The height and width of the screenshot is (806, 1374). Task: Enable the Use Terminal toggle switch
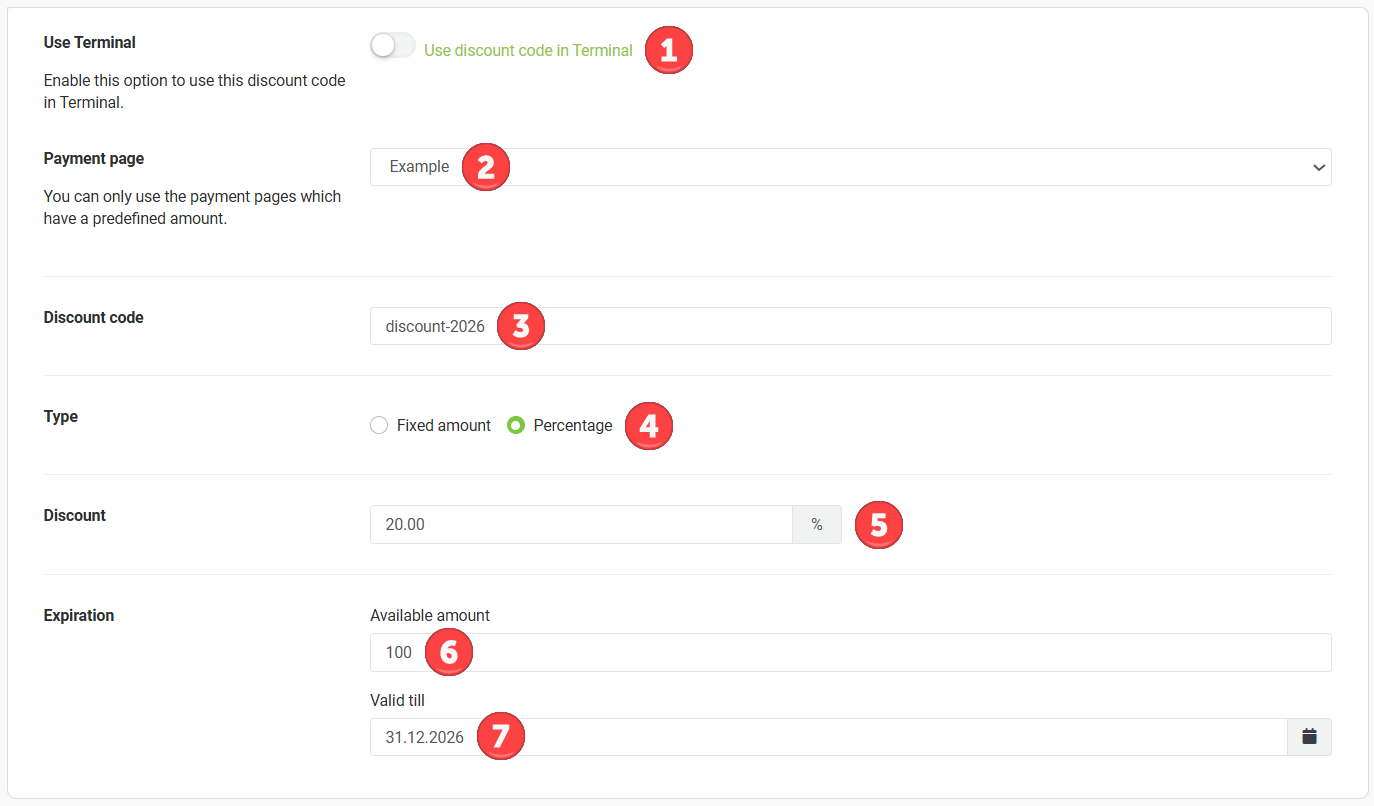point(392,46)
